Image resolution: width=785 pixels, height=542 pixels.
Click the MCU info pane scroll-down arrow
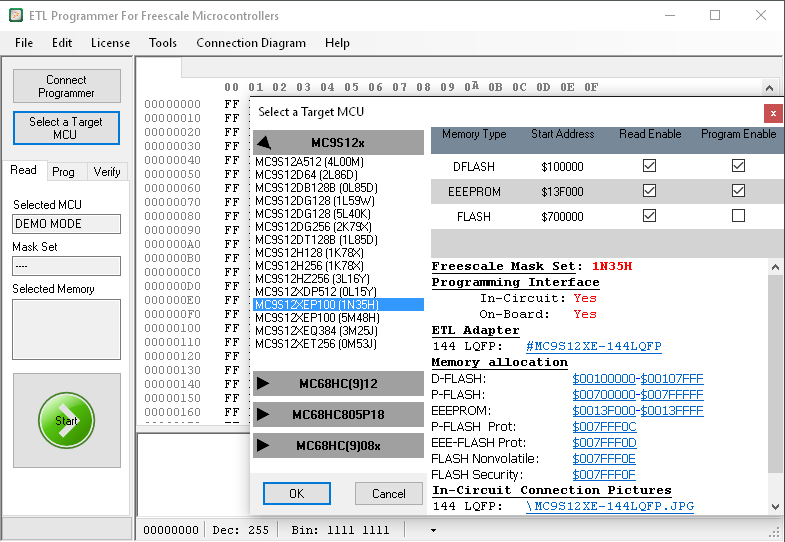click(775, 506)
